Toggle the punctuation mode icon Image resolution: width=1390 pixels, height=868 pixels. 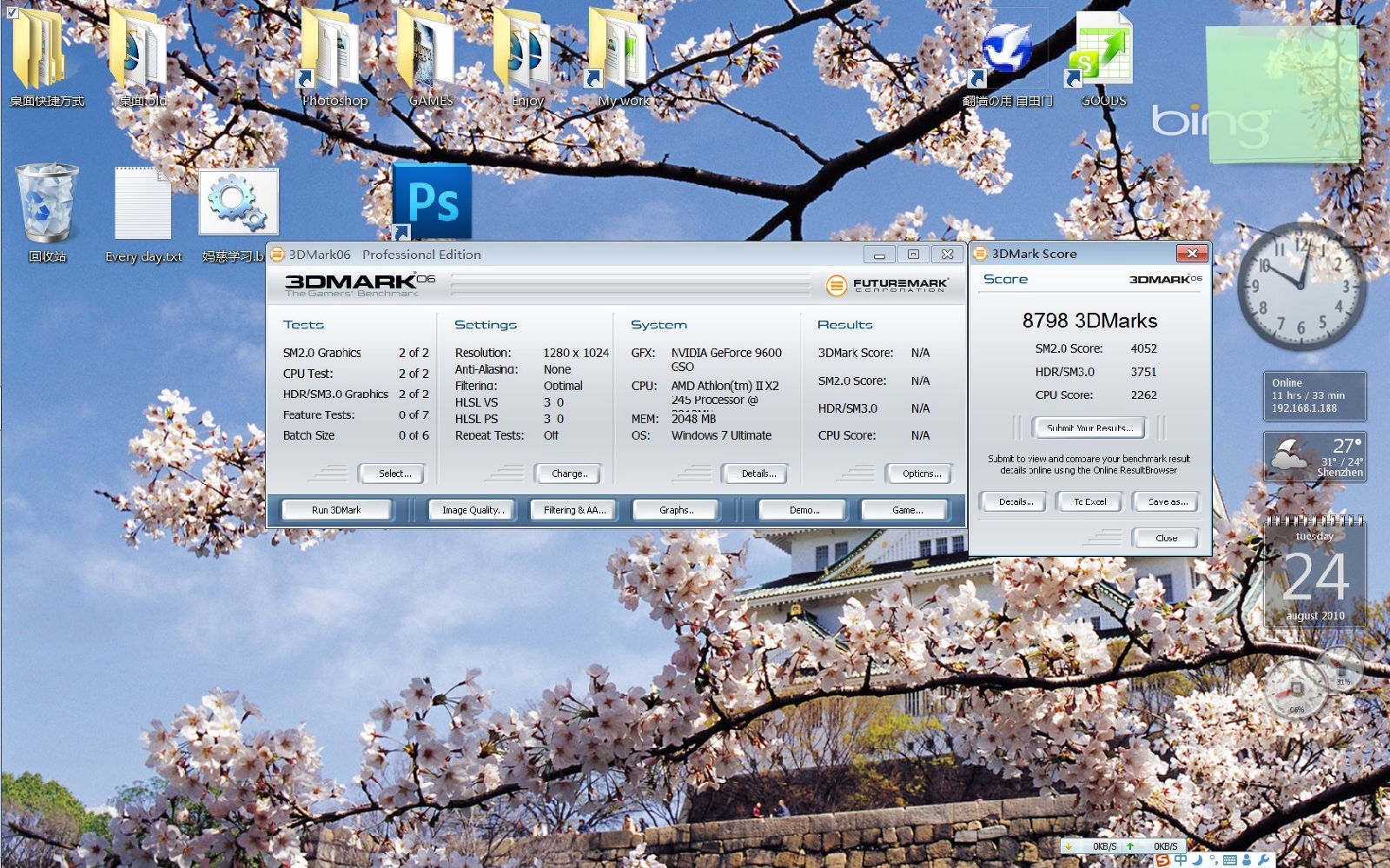[x=1213, y=860]
